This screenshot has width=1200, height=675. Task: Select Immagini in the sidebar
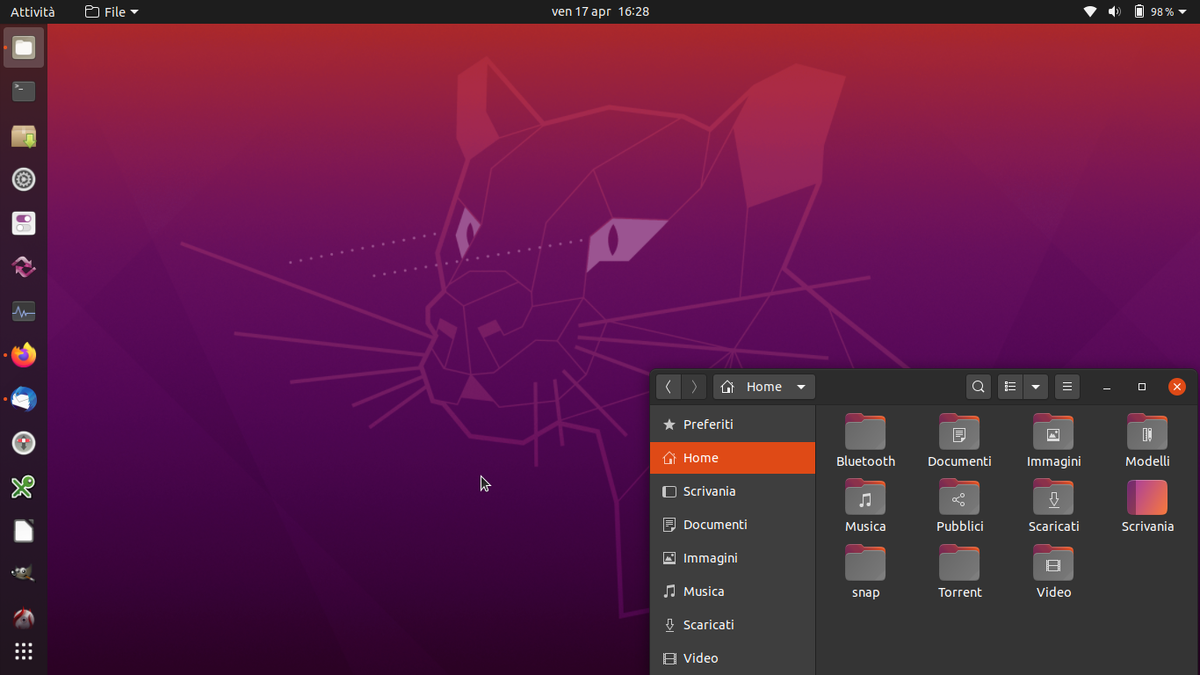(x=733, y=558)
